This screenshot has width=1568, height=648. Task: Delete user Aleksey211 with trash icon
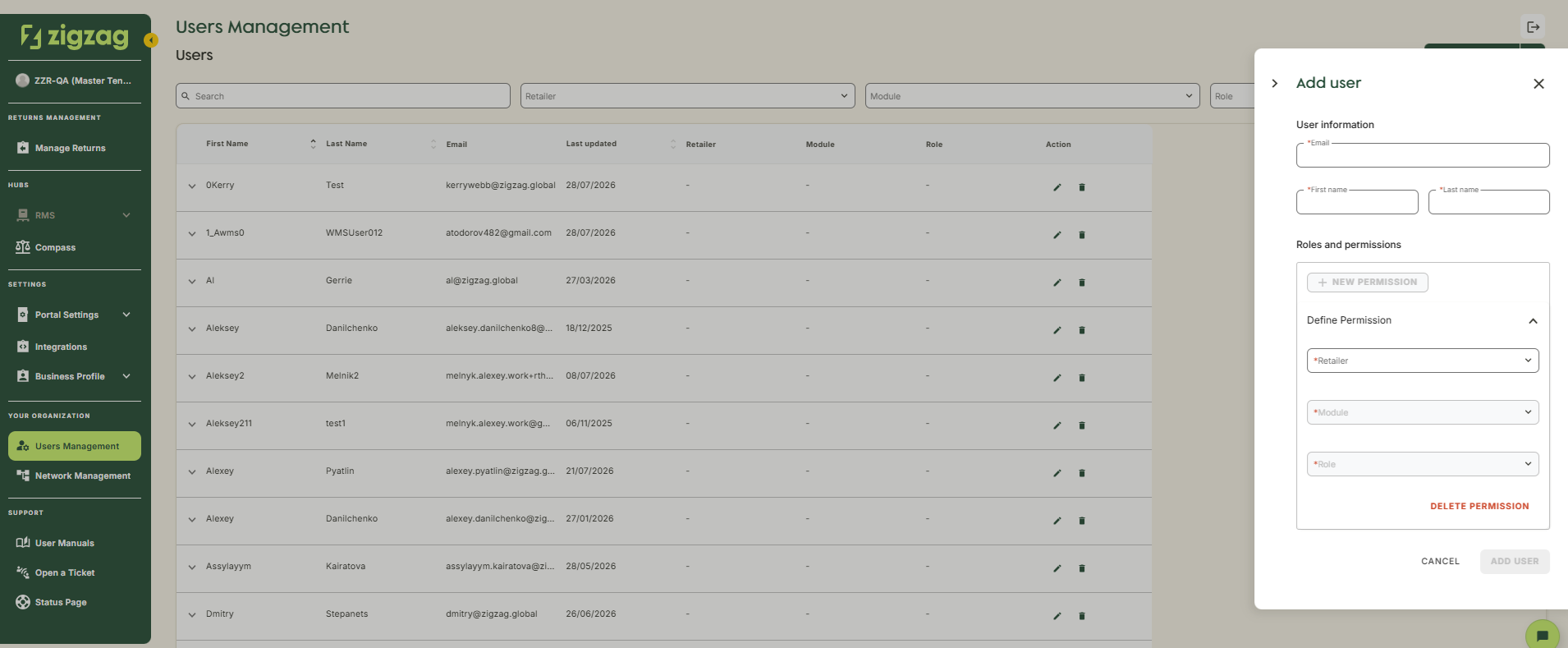coord(1082,425)
